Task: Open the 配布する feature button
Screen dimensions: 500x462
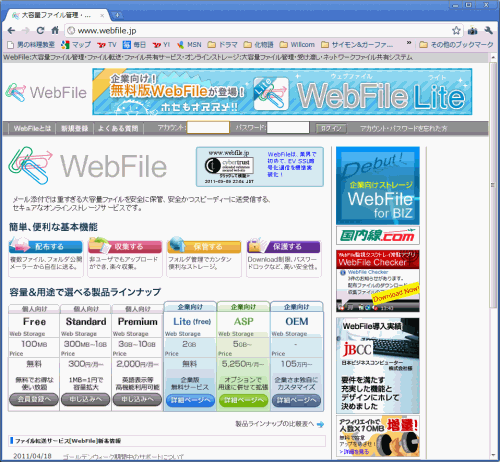Action: 46,247
